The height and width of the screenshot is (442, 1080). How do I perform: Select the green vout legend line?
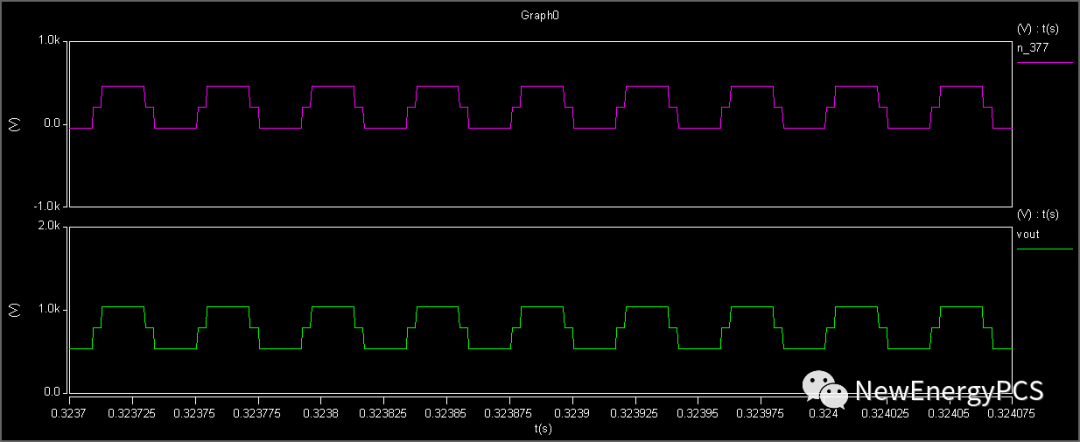(x=1044, y=248)
